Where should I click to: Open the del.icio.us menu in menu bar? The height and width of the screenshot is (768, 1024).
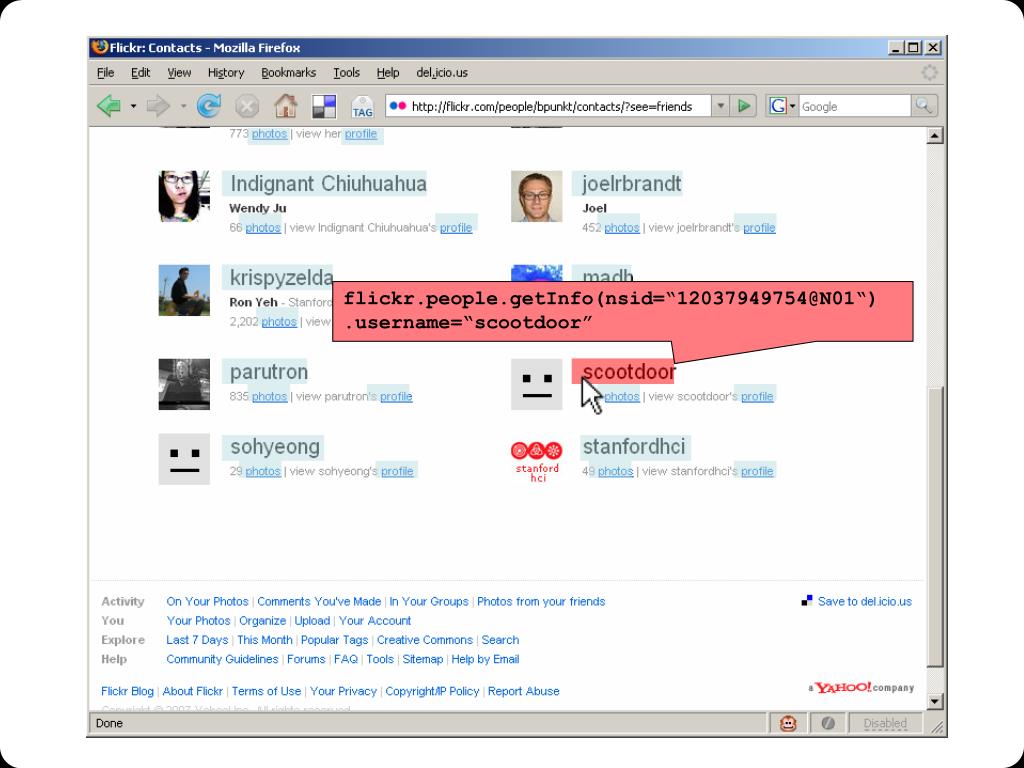[441, 73]
